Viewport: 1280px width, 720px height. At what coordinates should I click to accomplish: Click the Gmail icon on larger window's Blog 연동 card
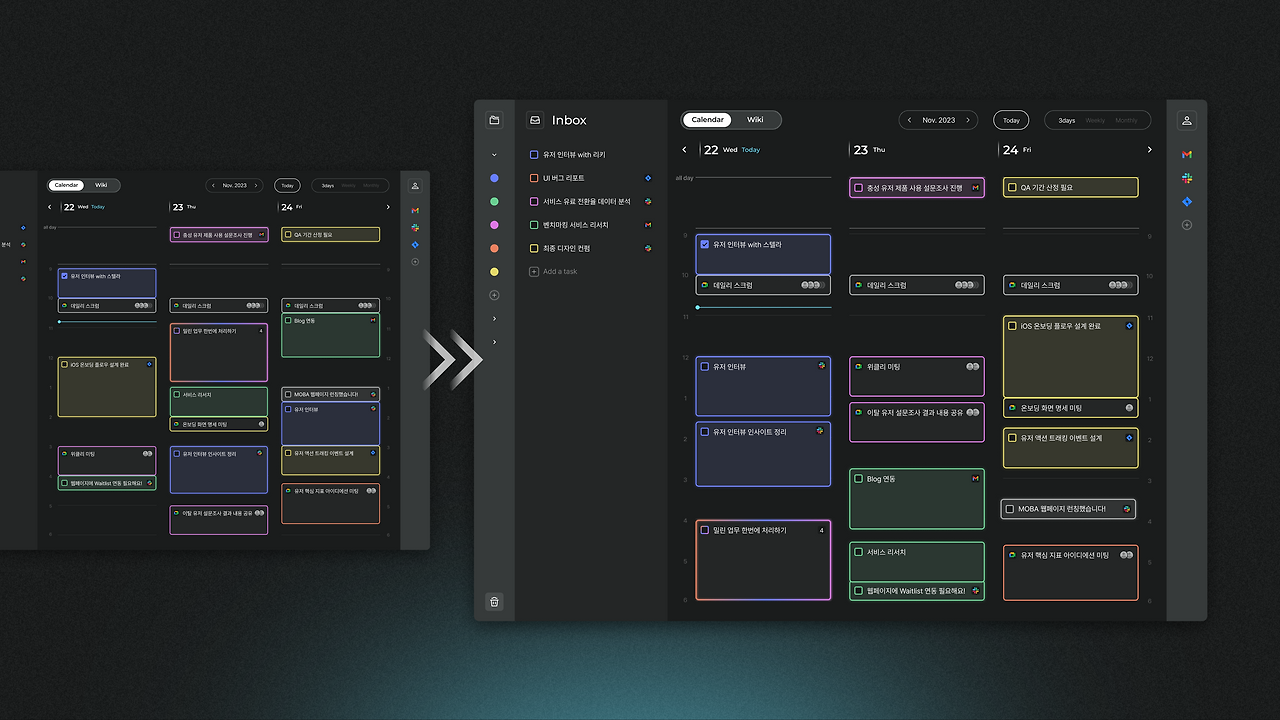pyautogui.click(x=975, y=479)
